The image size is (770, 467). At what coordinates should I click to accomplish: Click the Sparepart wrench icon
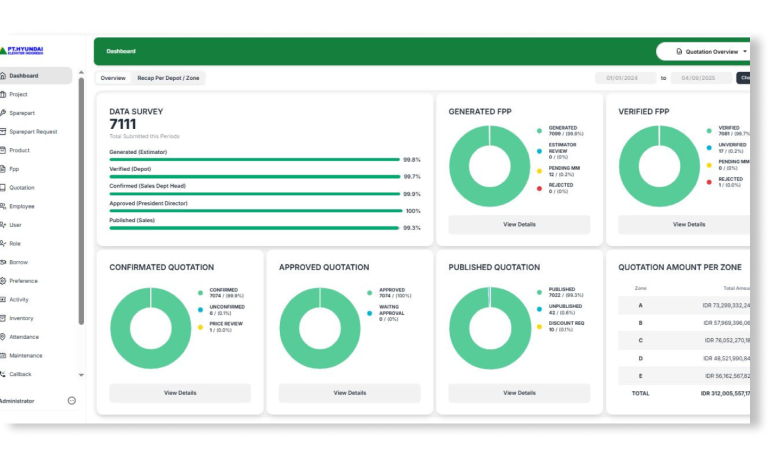click(x=4, y=113)
